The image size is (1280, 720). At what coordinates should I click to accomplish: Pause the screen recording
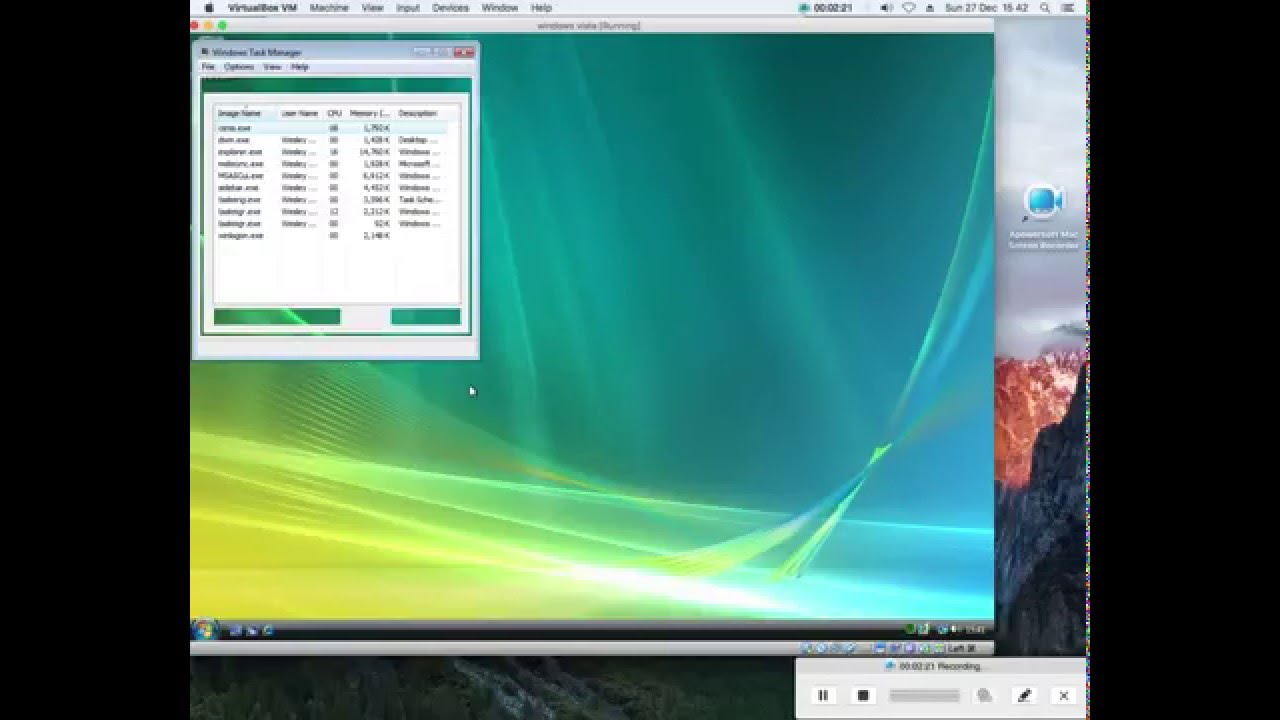coord(823,695)
